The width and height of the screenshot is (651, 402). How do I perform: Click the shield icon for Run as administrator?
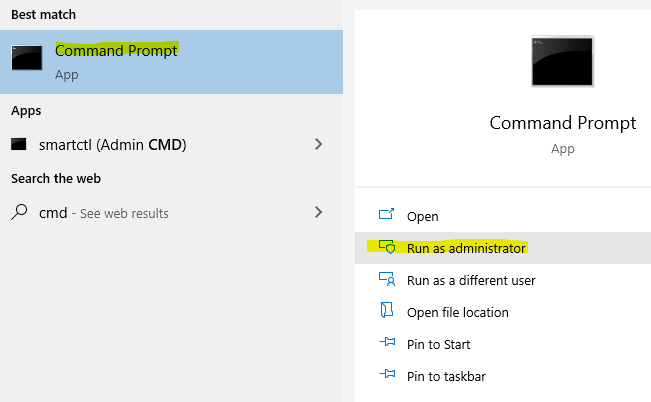(387, 248)
